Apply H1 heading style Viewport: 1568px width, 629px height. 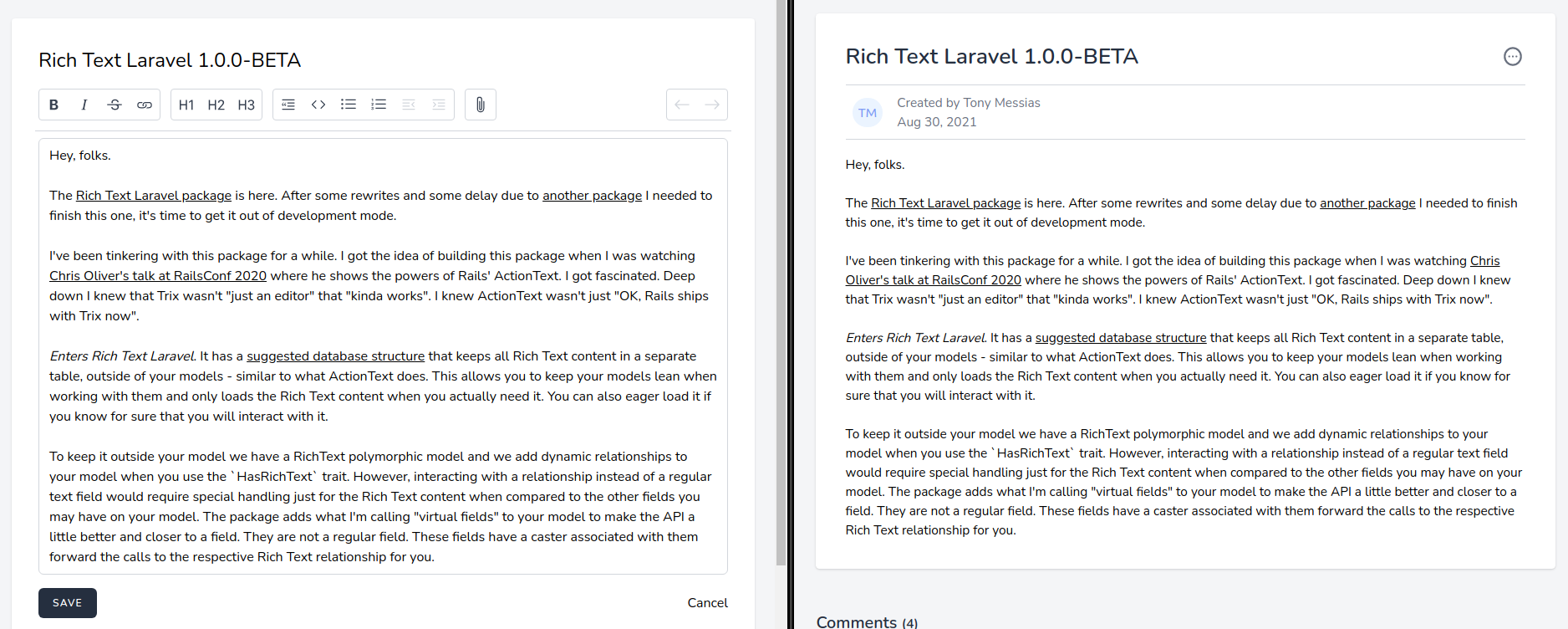point(186,105)
